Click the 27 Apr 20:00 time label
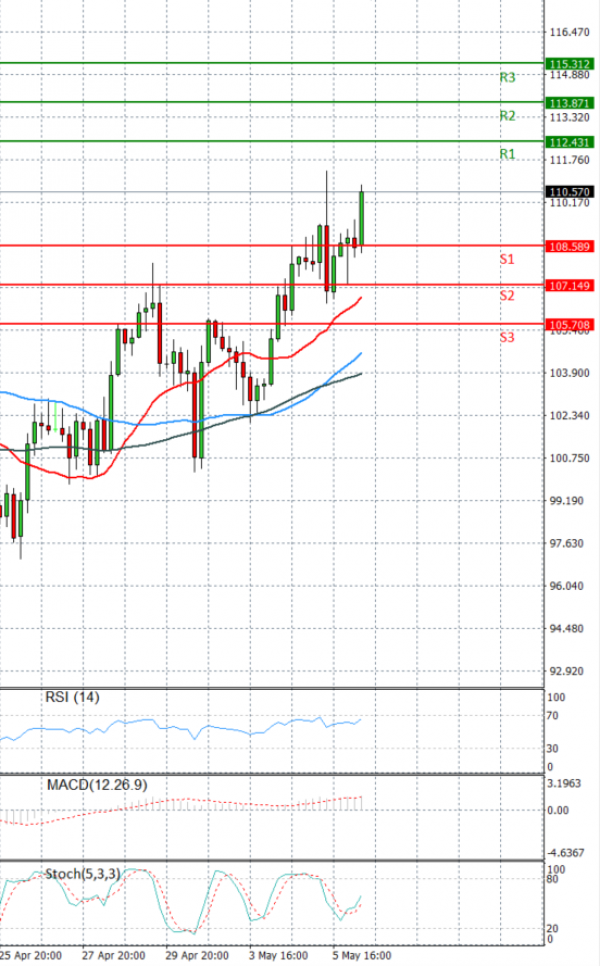600x966 pixels. click(113, 956)
